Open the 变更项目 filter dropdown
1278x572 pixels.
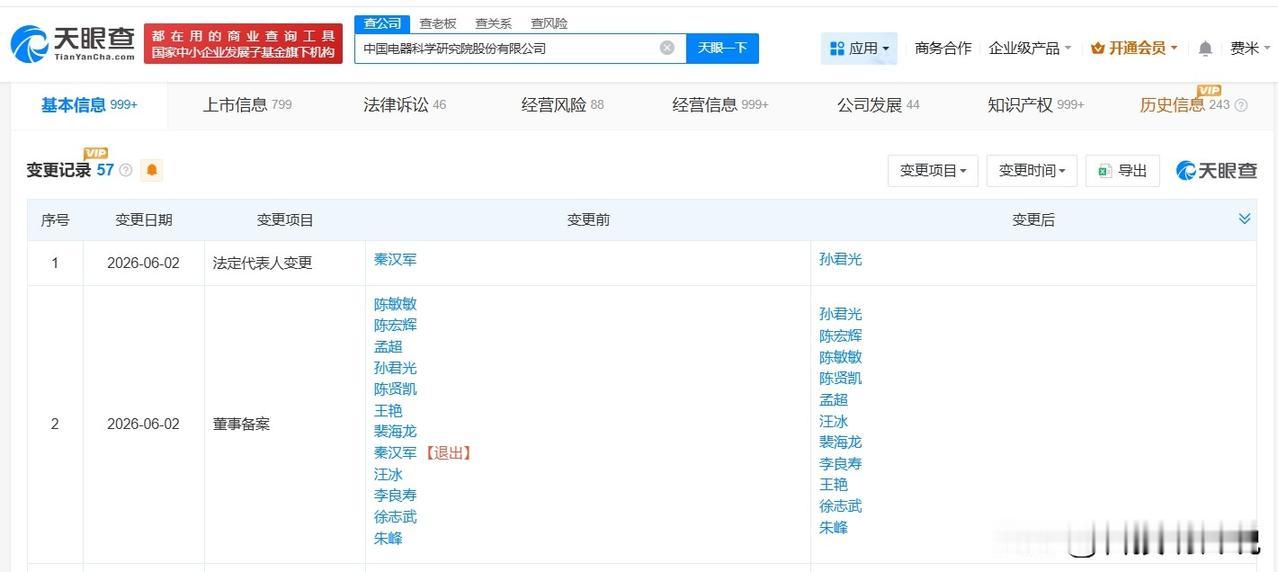(932, 170)
